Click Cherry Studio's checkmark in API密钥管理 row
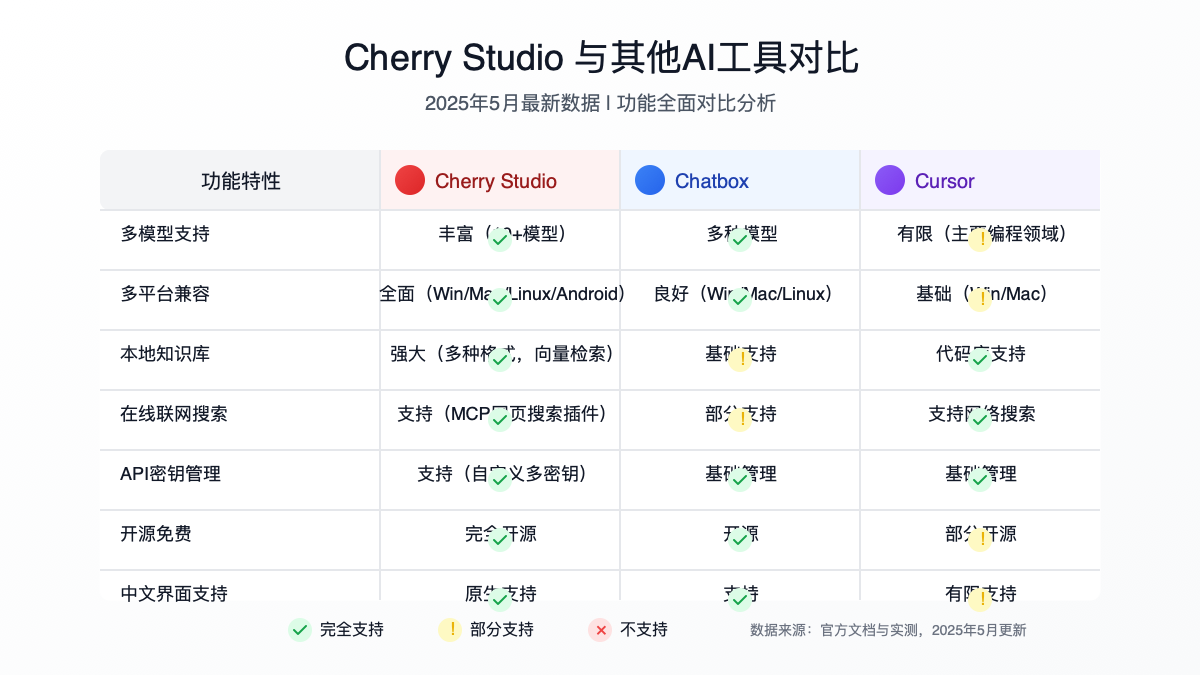Screen dimensions: 1200x675 point(500,480)
